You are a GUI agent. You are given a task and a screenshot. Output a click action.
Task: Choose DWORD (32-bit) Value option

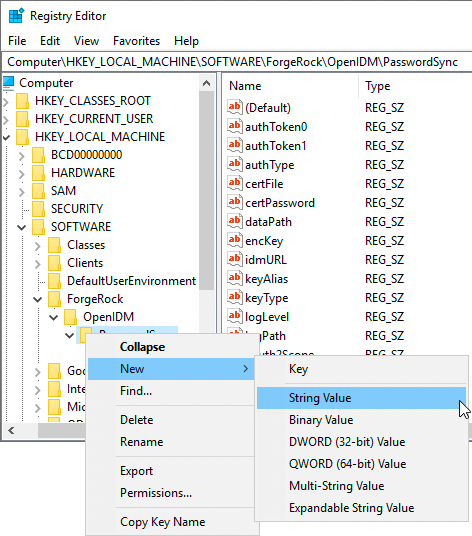tap(361, 442)
